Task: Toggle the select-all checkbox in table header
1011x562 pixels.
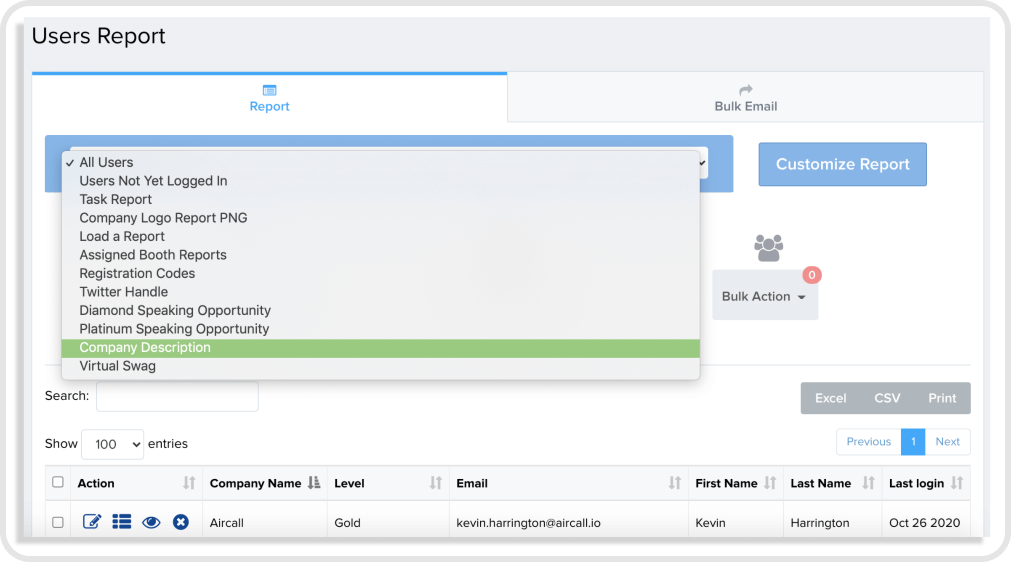Action: (x=58, y=482)
